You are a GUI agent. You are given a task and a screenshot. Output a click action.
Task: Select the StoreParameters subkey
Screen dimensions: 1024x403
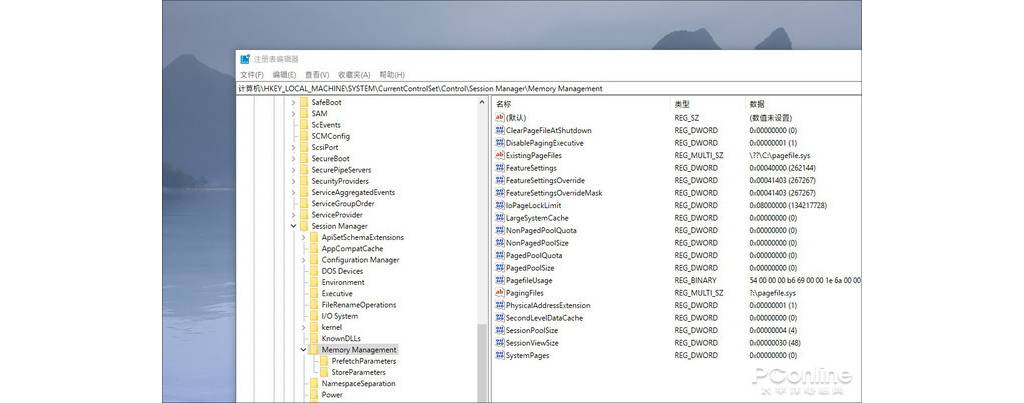tap(359, 372)
